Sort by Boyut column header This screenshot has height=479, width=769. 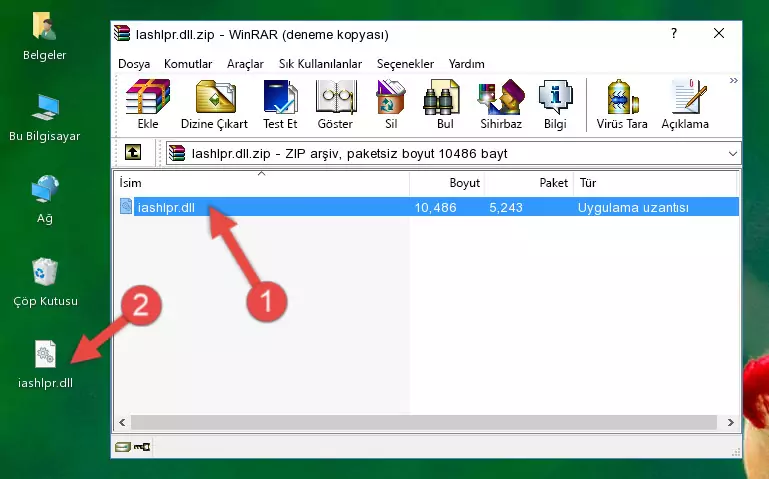click(447, 183)
